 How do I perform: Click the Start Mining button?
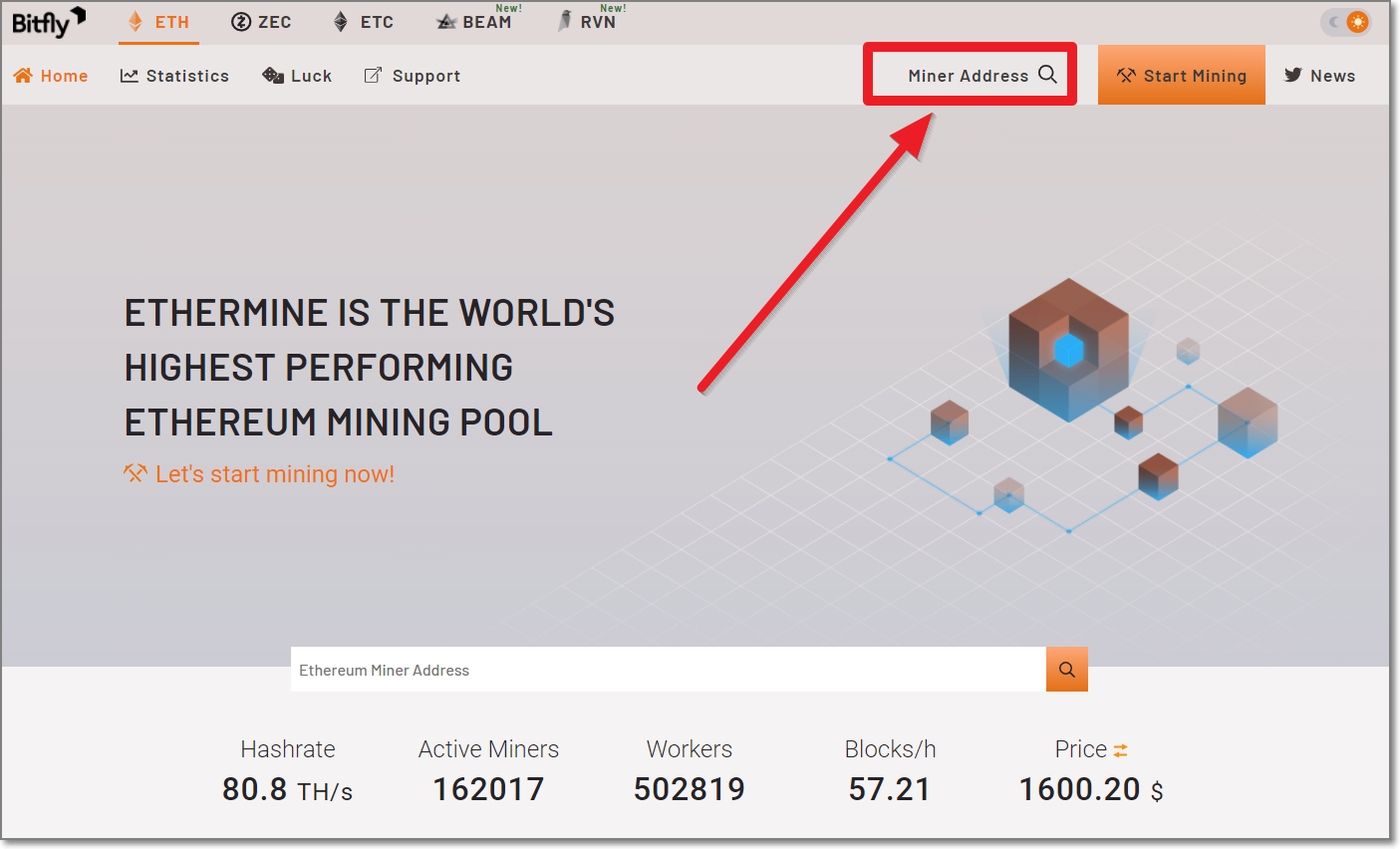(1182, 75)
